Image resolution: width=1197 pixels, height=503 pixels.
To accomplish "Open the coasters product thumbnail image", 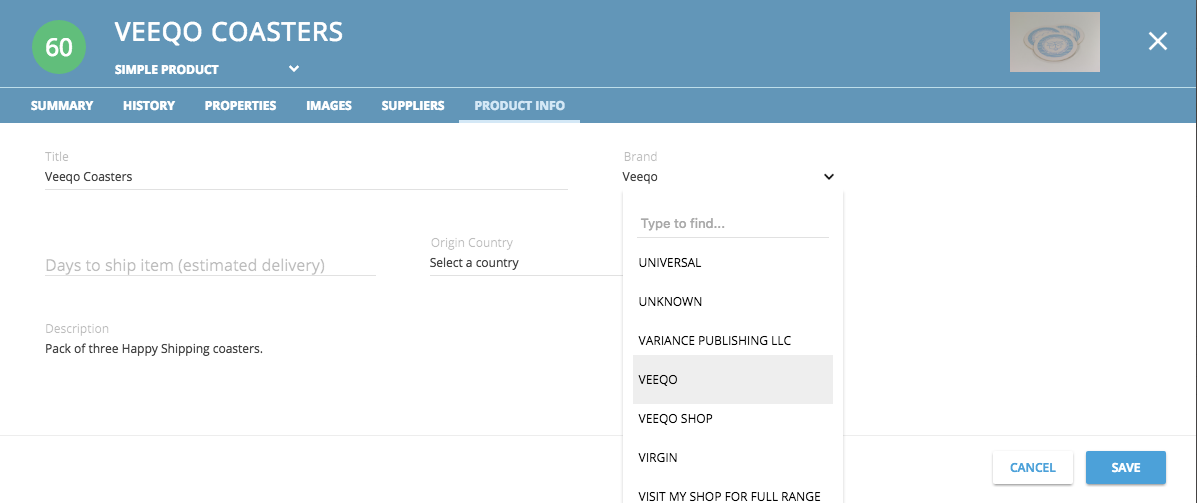I will [x=1054, y=42].
